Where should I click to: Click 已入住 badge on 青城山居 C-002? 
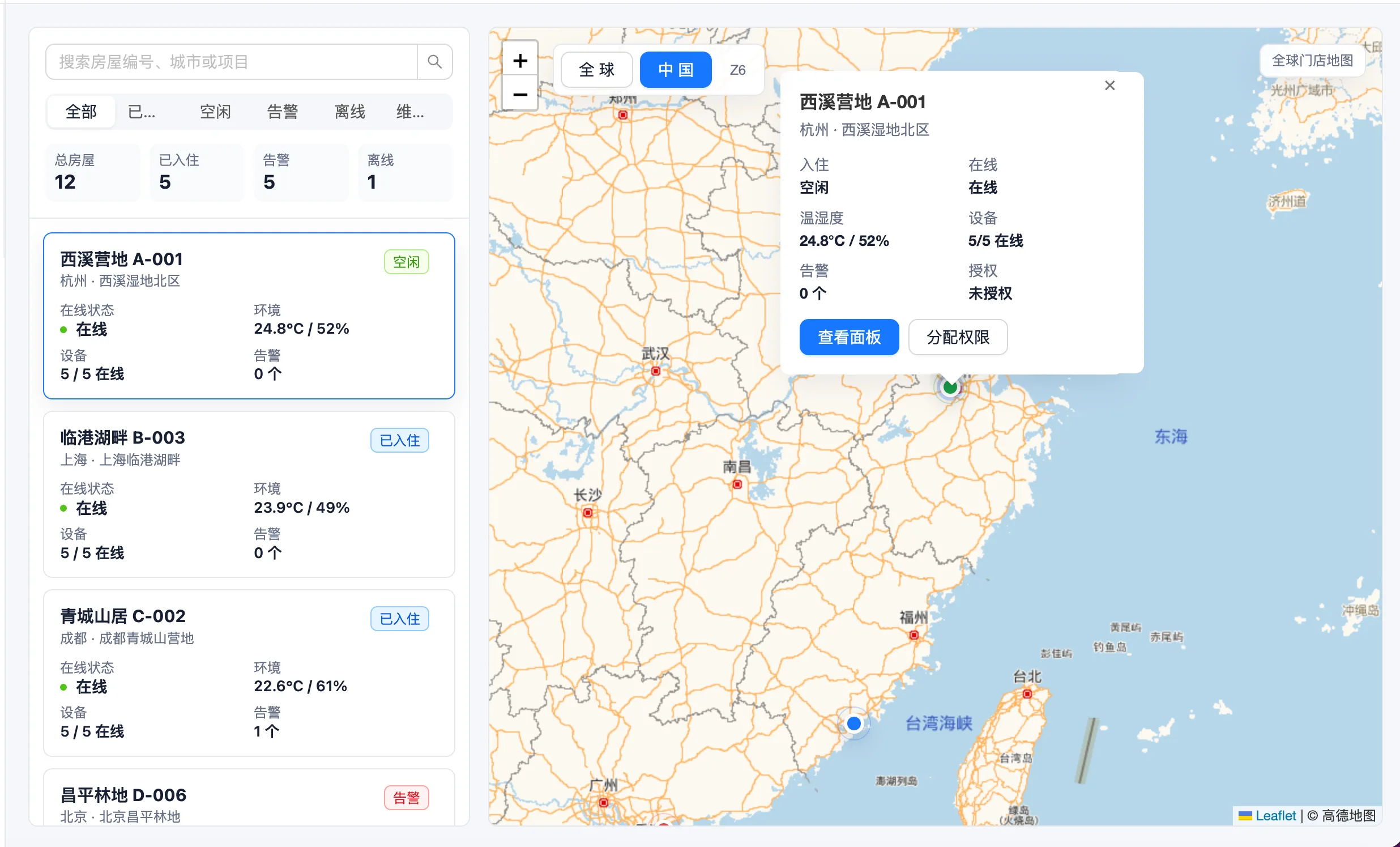[399, 619]
